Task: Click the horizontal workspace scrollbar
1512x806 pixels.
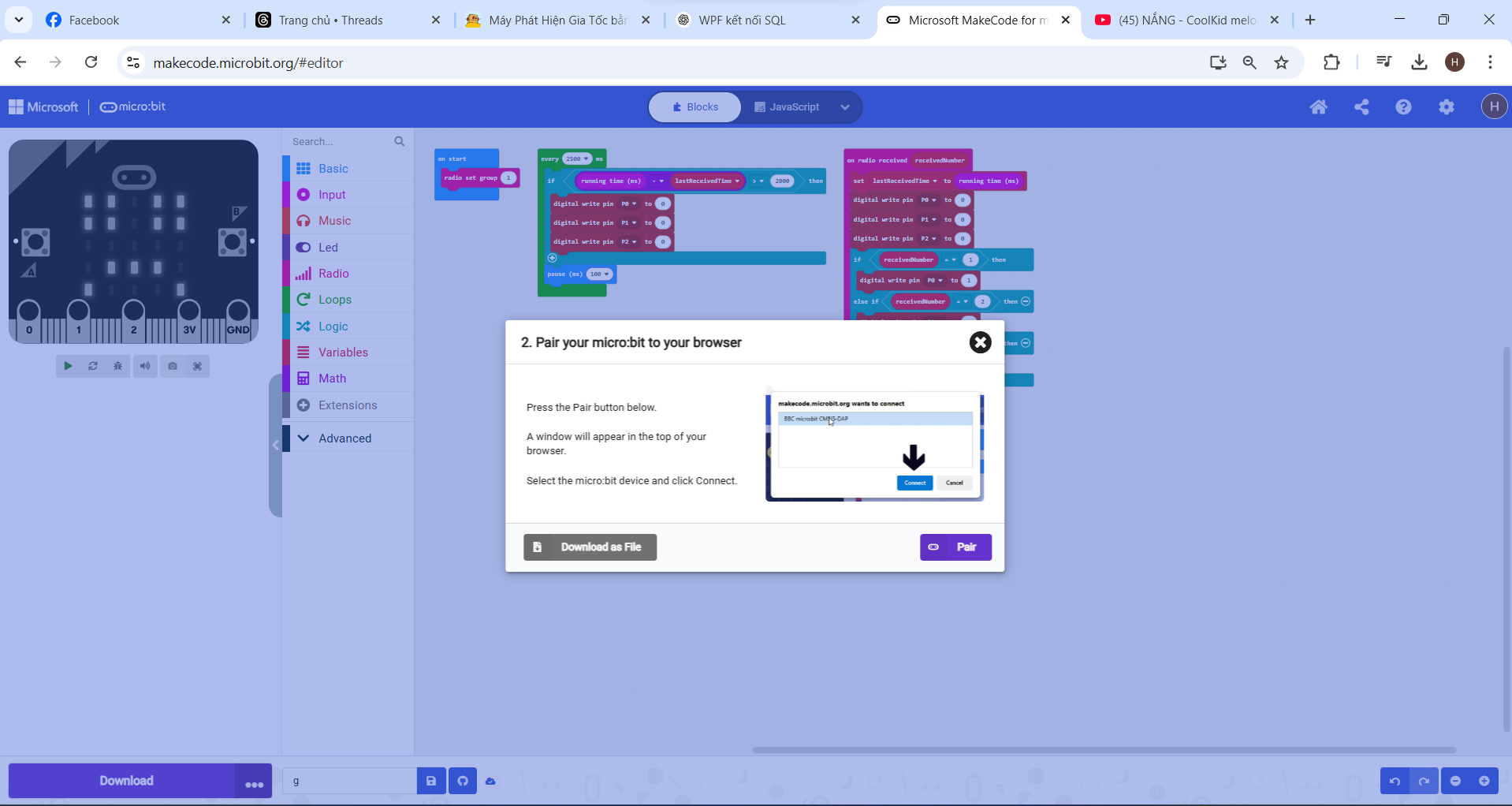Action: (x=1104, y=750)
